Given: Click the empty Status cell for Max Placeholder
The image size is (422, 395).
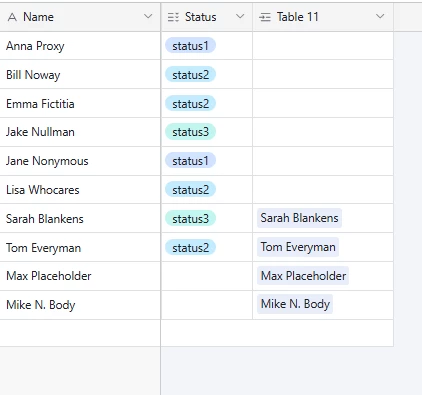Looking at the screenshot, I should coord(207,276).
